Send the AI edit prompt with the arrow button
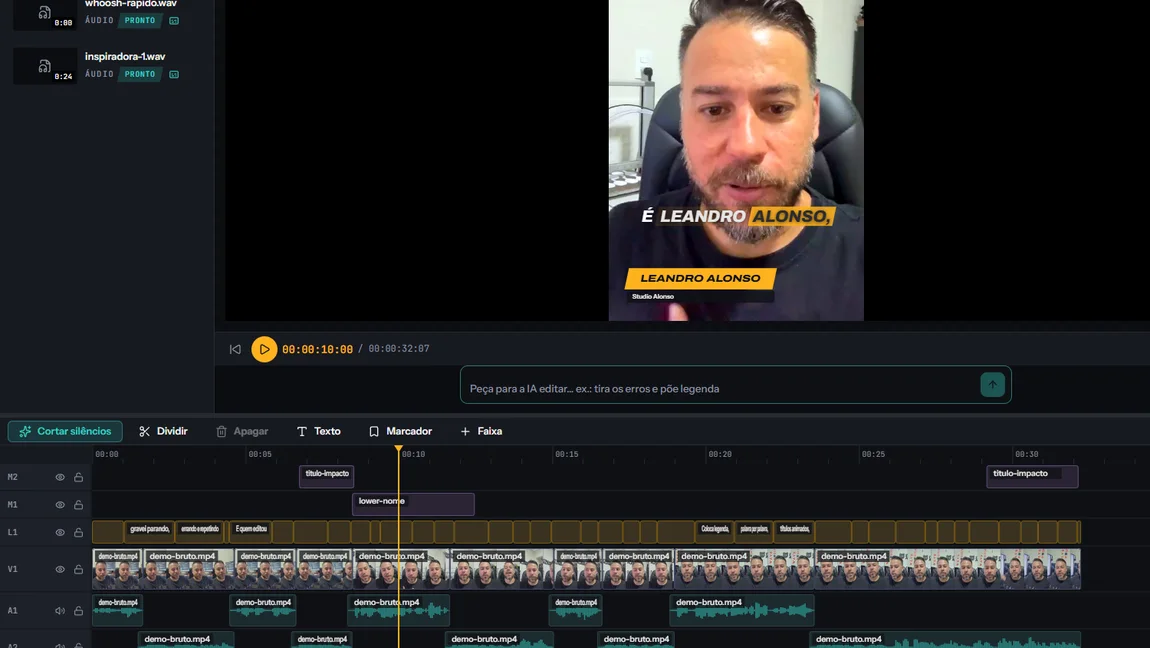This screenshot has height=648, width=1150. tap(992, 385)
